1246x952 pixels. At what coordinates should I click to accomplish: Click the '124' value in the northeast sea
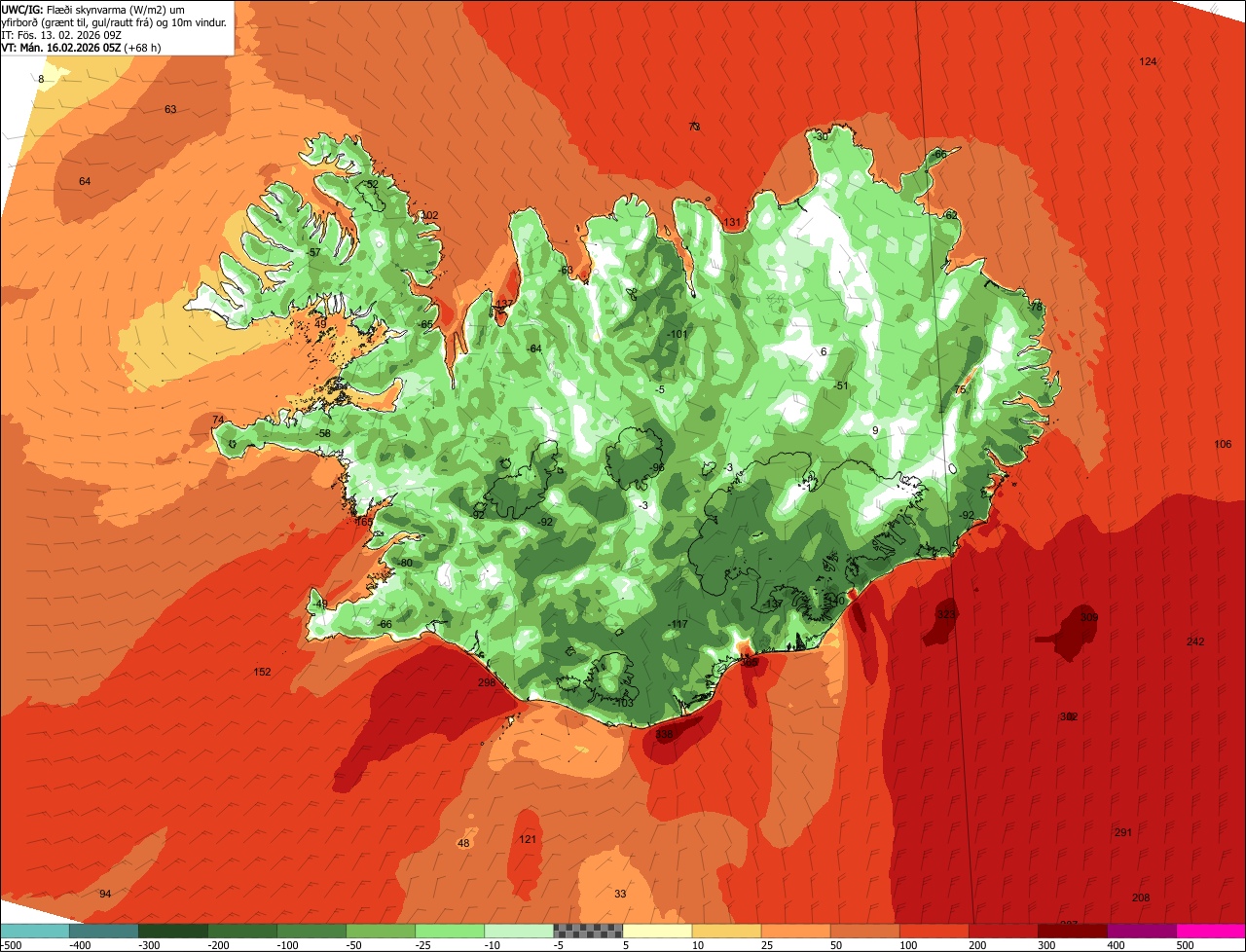[1148, 62]
